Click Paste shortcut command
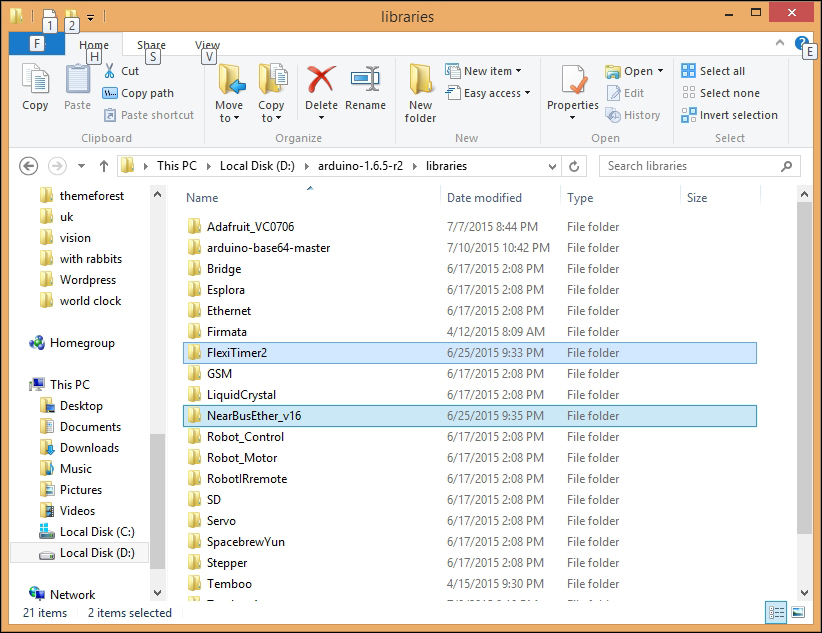This screenshot has height=633, width=822. pos(149,115)
